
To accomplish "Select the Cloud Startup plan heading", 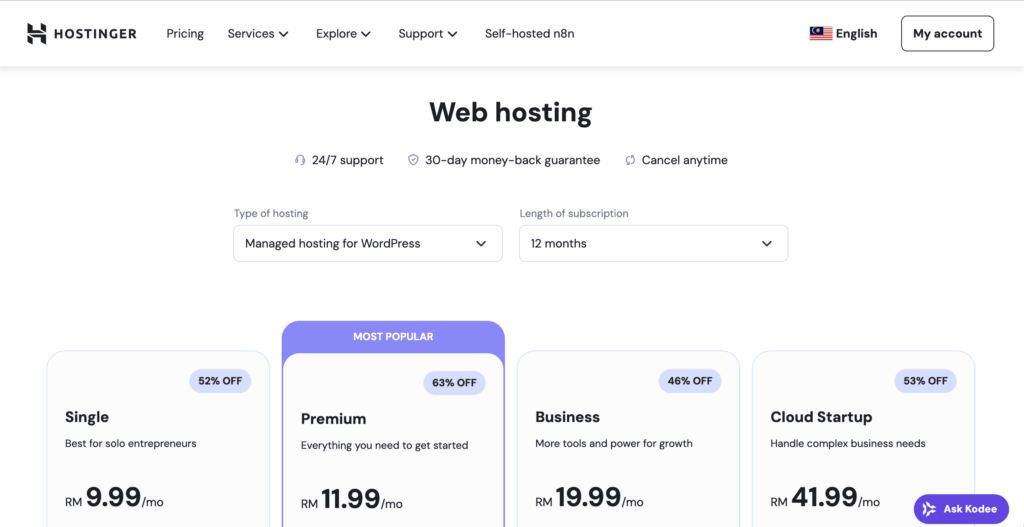I will pos(821,417).
